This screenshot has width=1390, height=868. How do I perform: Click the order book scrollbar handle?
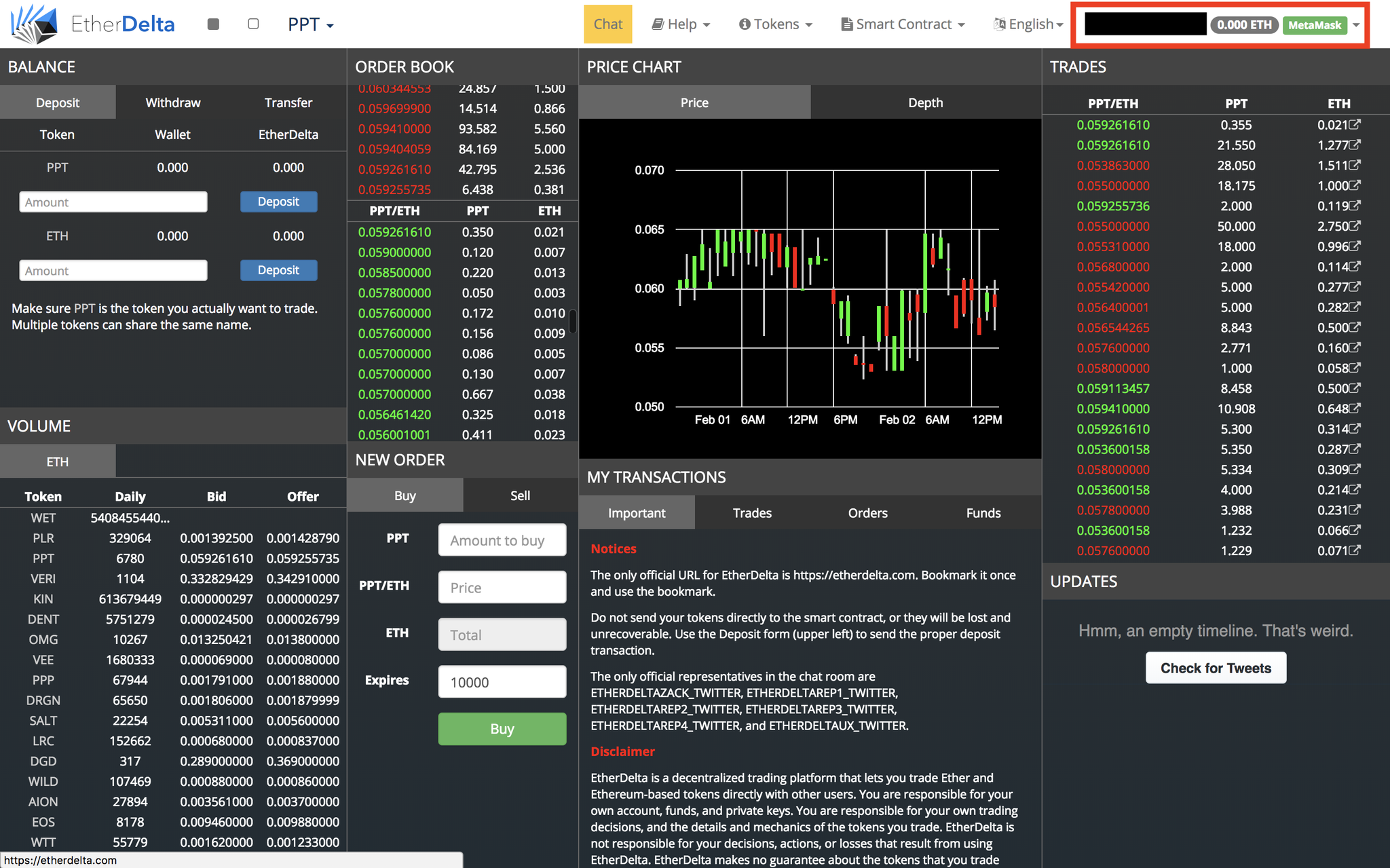tap(573, 322)
